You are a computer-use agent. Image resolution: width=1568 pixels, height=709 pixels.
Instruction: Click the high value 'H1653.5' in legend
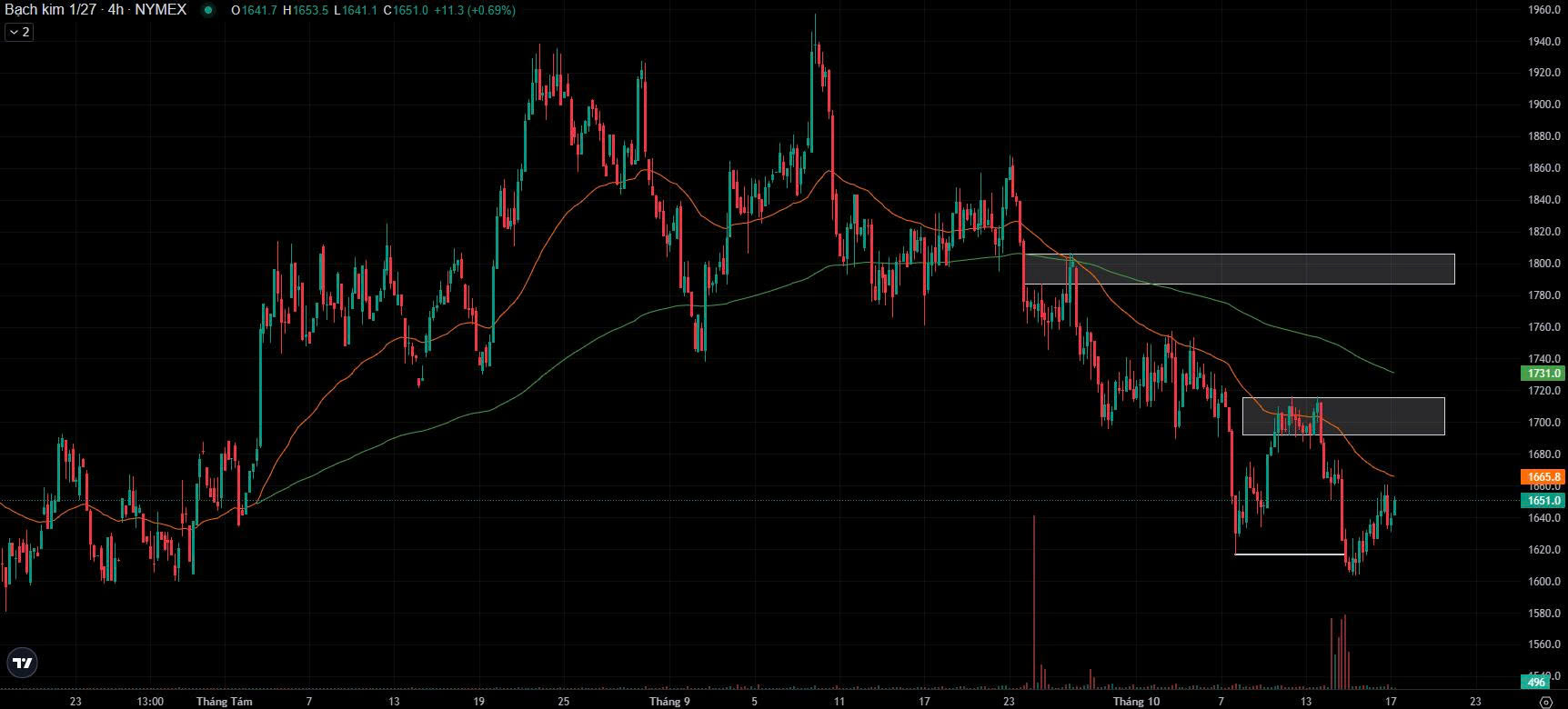pyautogui.click(x=306, y=10)
